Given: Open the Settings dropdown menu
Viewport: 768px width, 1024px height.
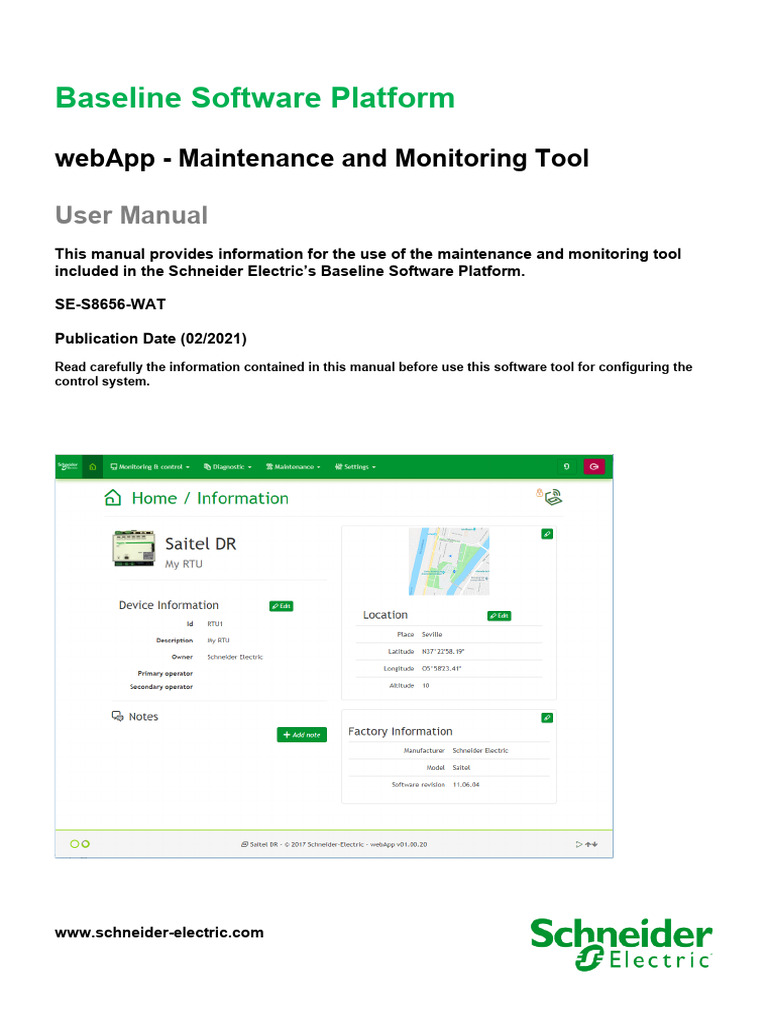Looking at the screenshot, I should [x=355, y=467].
